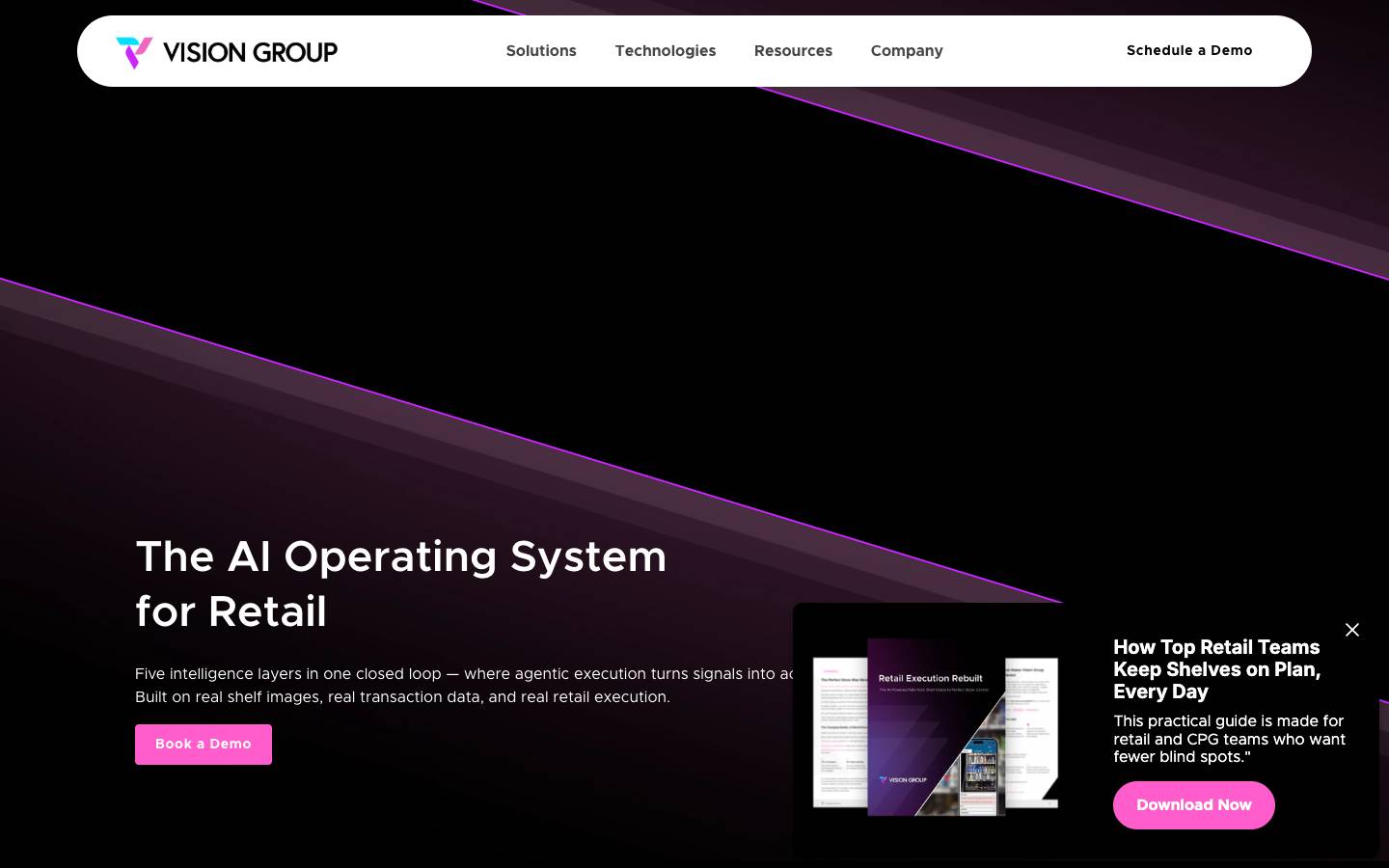Click the 'Five intelligence layers in one closed loop' paragraph
Viewport: 1389px width, 868px height.
pos(464,685)
